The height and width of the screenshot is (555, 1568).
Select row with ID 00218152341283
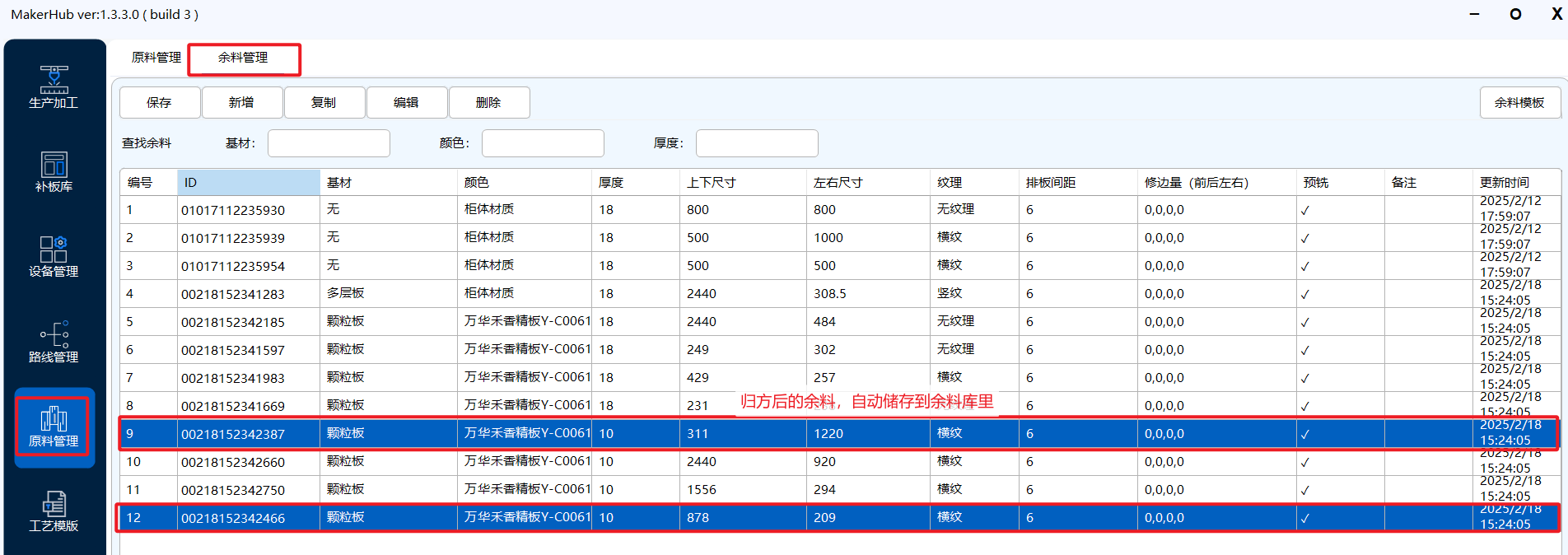(233, 294)
